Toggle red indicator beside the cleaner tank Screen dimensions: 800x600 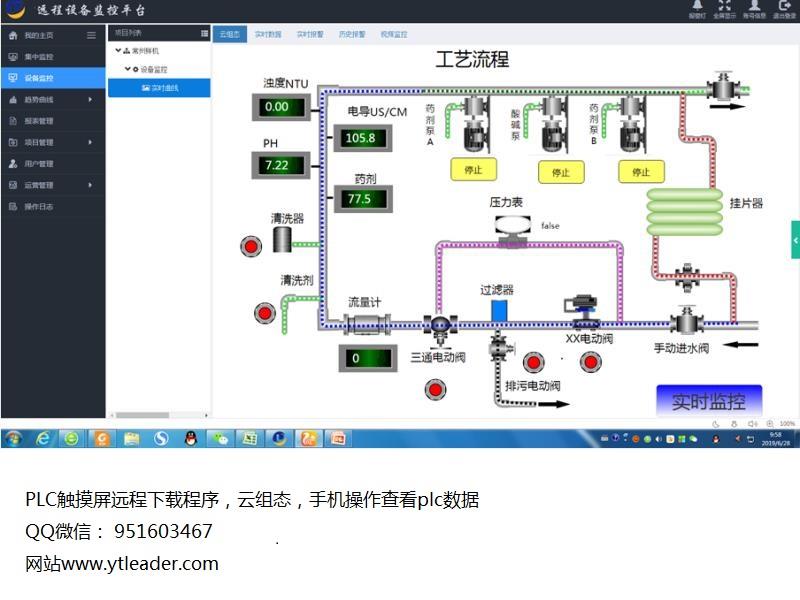250,244
